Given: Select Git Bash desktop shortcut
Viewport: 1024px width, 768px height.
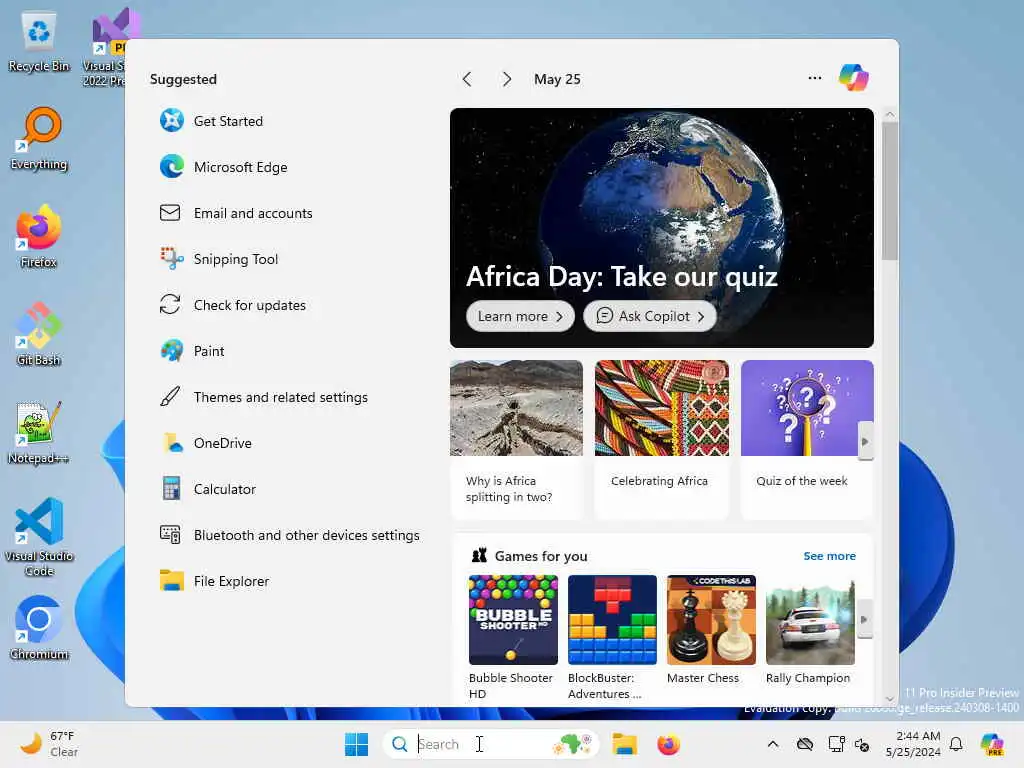Looking at the screenshot, I should click(39, 334).
